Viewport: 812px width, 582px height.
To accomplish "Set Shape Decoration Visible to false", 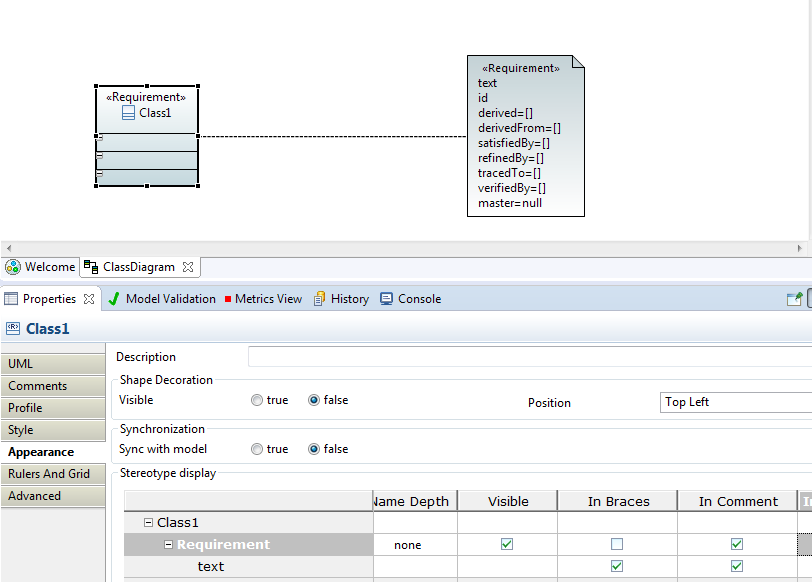I will (x=314, y=400).
